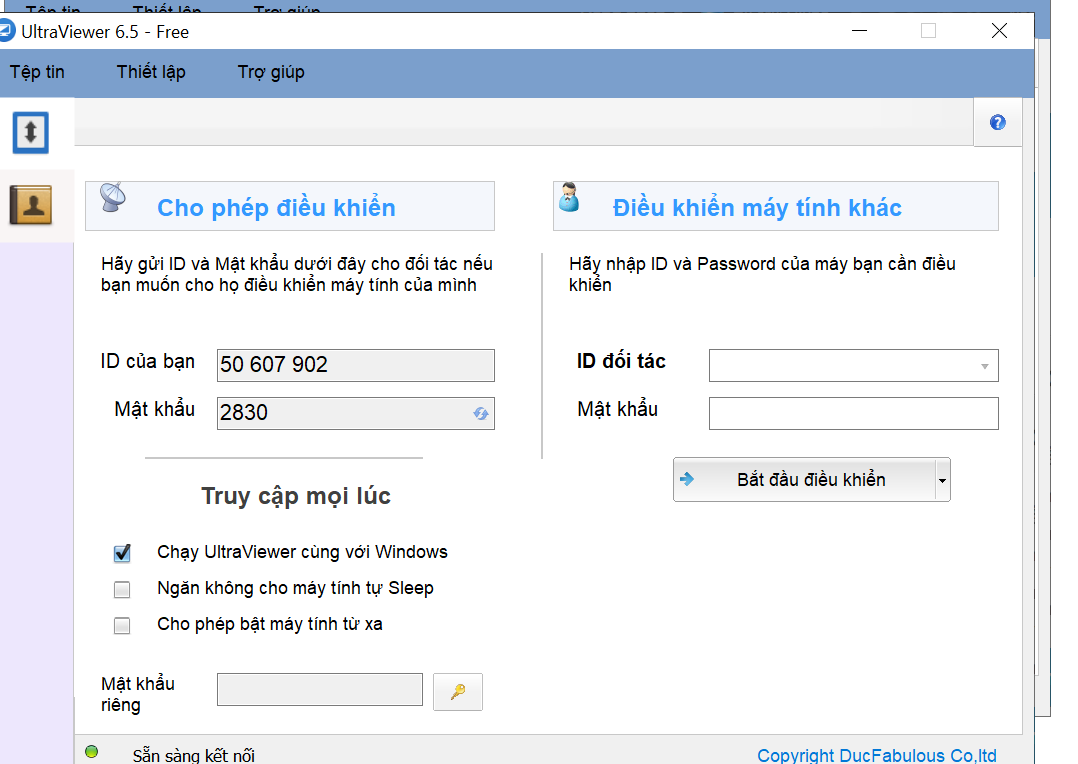
Task: Click the blue help question mark icon
Action: tap(997, 123)
